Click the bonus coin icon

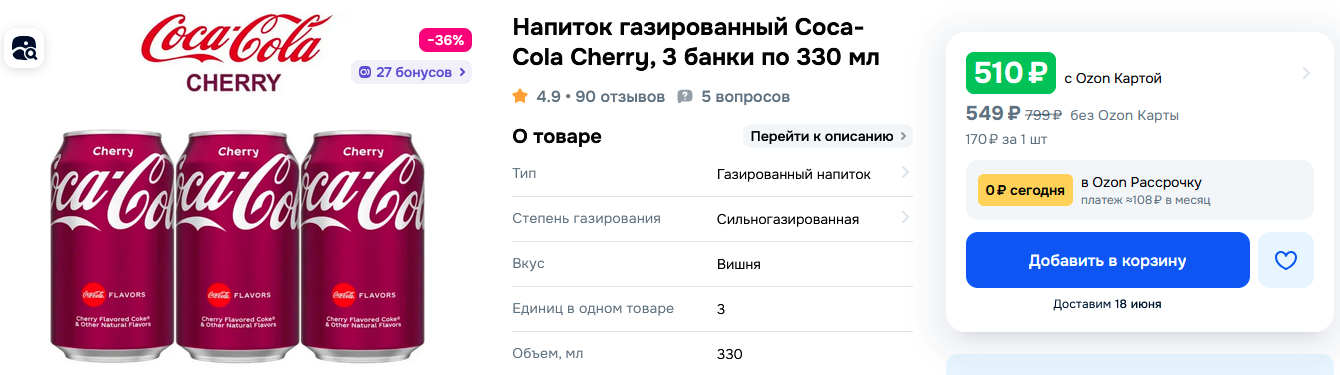tap(365, 72)
